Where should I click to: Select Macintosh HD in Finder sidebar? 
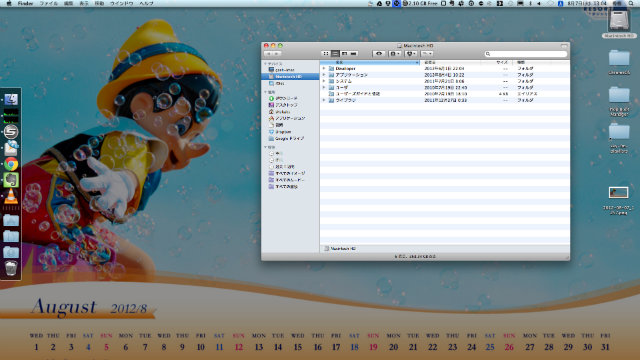[x=290, y=76]
